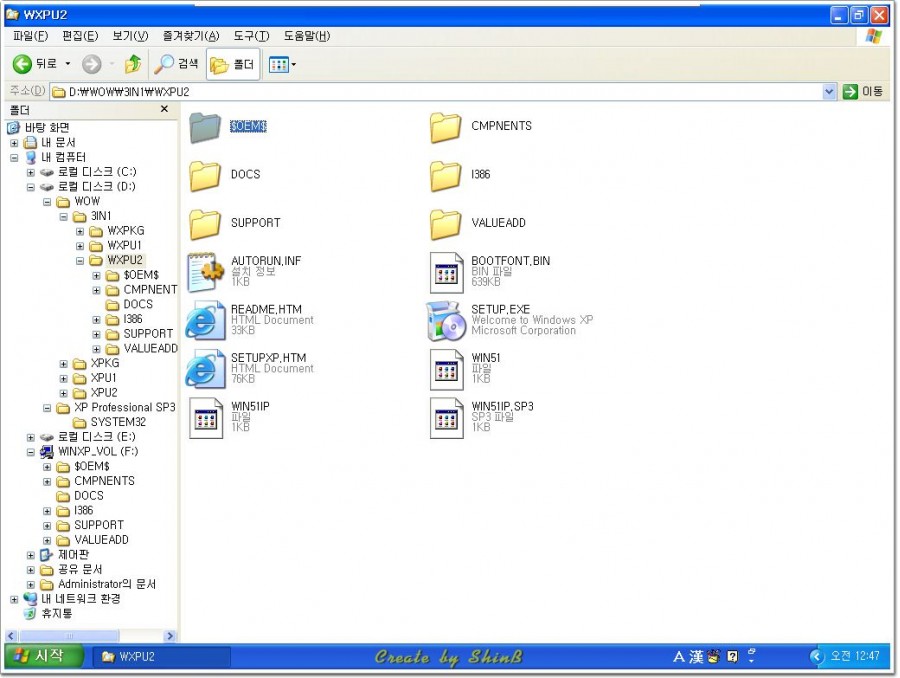Select the WIN51IP file icon
This screenshot has width=900, height=678.
[206, 418]
